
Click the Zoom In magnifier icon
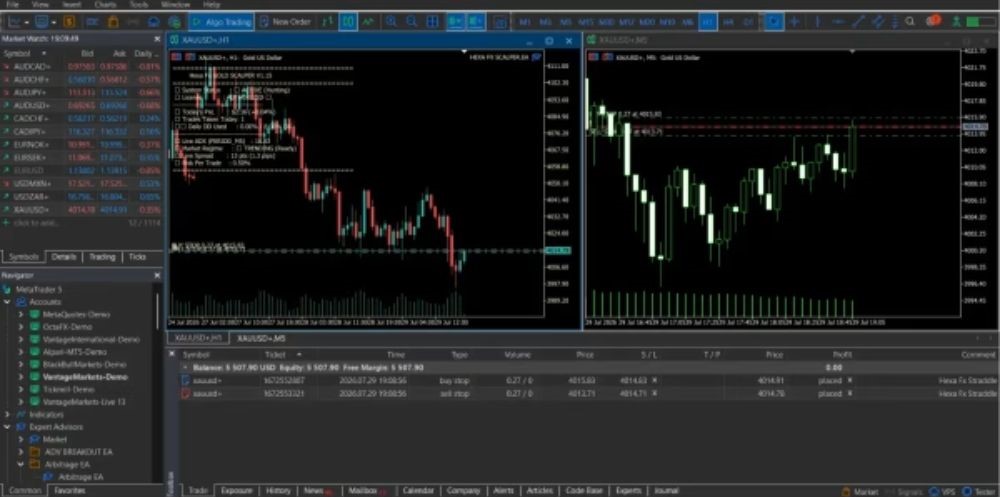pyautogui.click(x=391, y=22)
